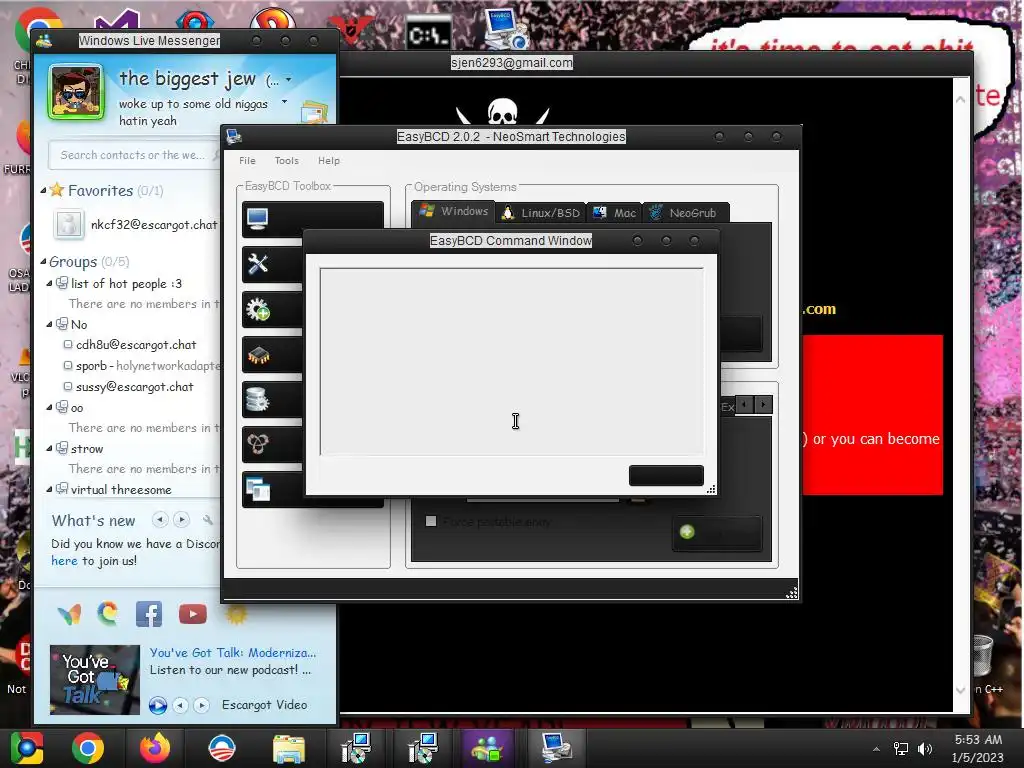Collapse the 'list of hot people :3' group
Image resolution: width=1024 pixels, height=768 pixels.
click(x=49, y=283)
